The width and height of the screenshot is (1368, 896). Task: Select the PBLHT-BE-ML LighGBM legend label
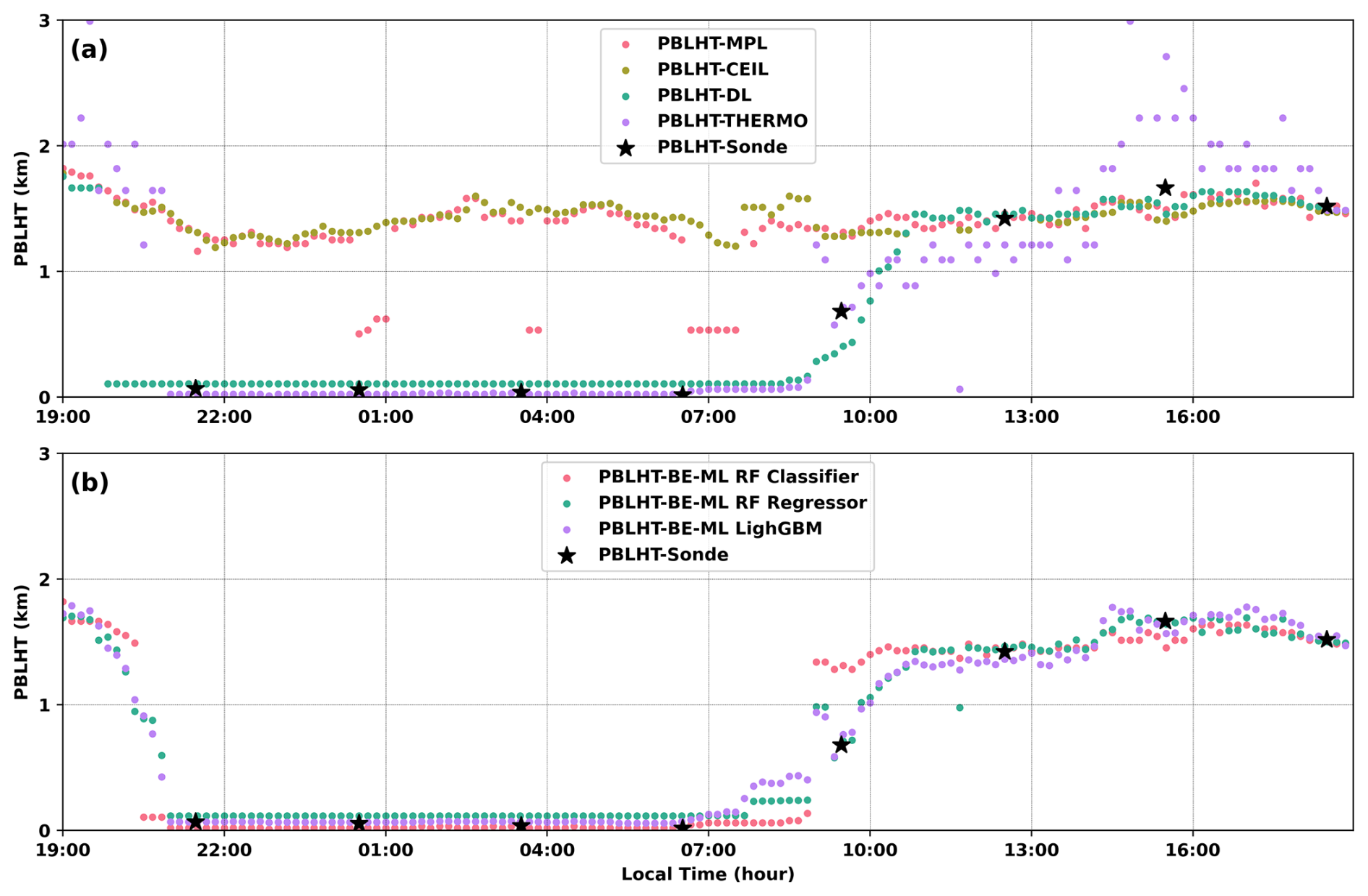[710, 529]
